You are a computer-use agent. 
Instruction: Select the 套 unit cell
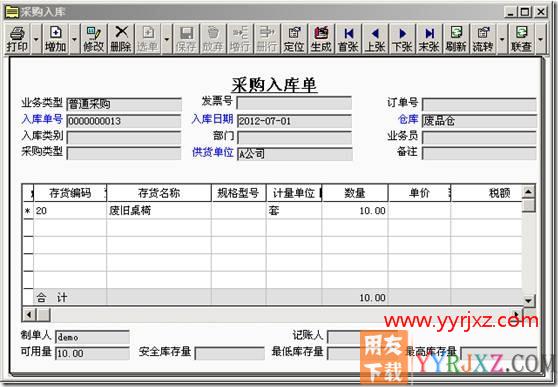click(294, 211)
